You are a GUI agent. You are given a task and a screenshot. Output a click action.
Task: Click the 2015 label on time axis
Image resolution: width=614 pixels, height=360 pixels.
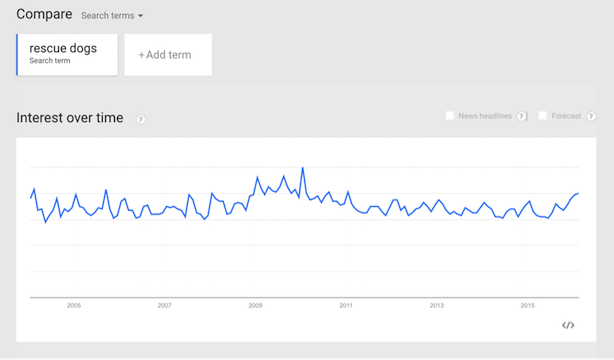(x=527, y=306)
